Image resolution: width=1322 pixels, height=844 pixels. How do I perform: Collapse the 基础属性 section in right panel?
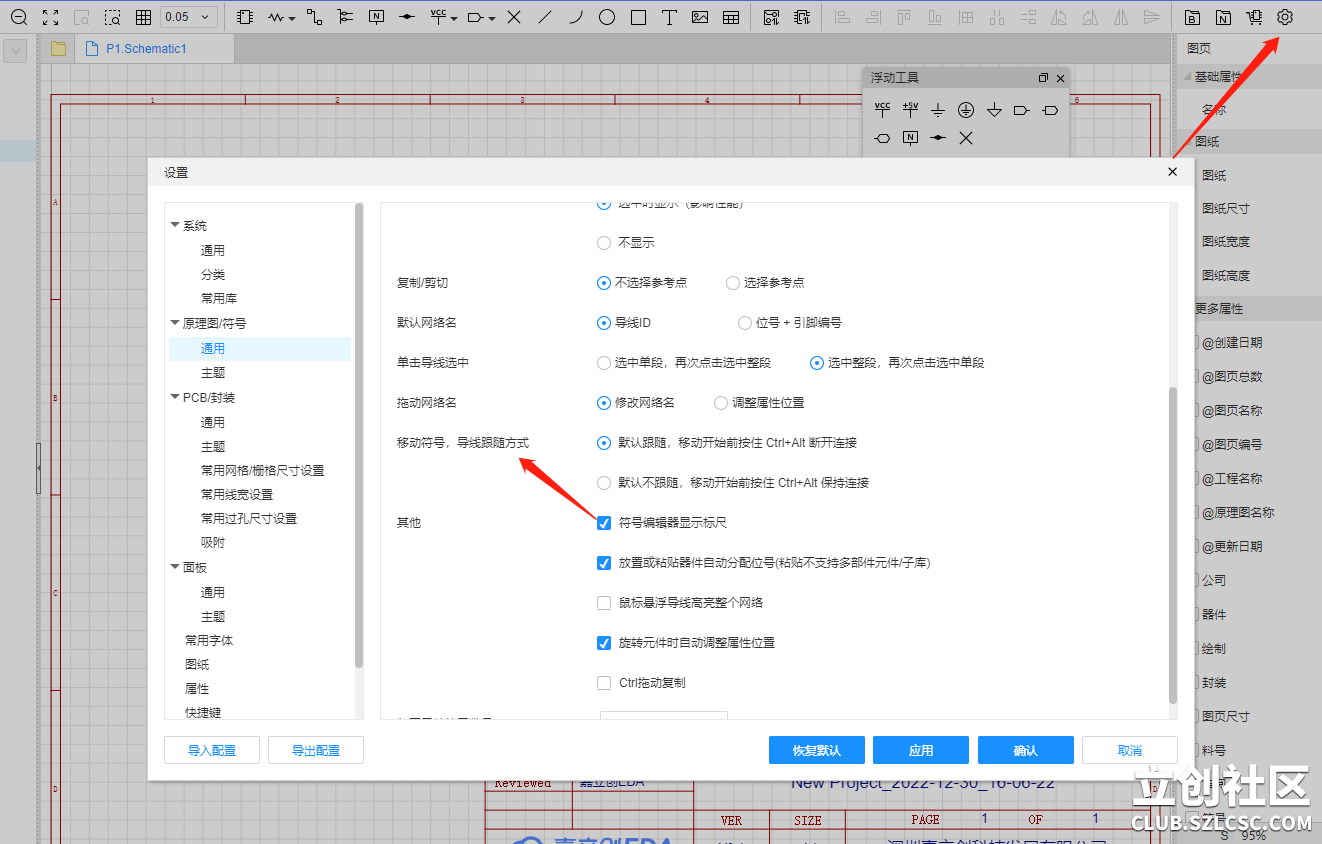tap(1187, 77)
